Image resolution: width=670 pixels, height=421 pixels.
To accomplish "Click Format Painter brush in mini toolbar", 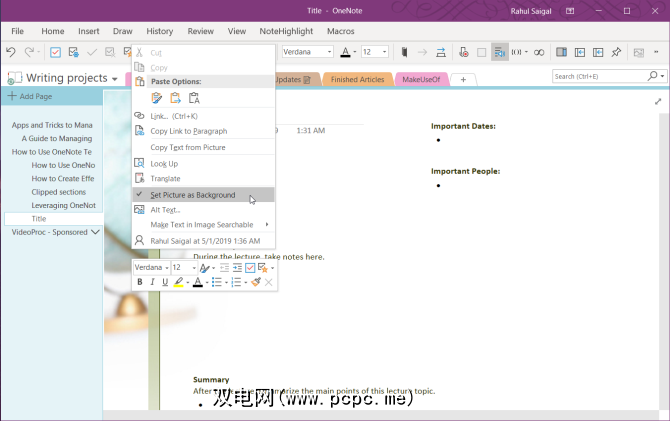I will pyautogui.click(x=256, y=282).
